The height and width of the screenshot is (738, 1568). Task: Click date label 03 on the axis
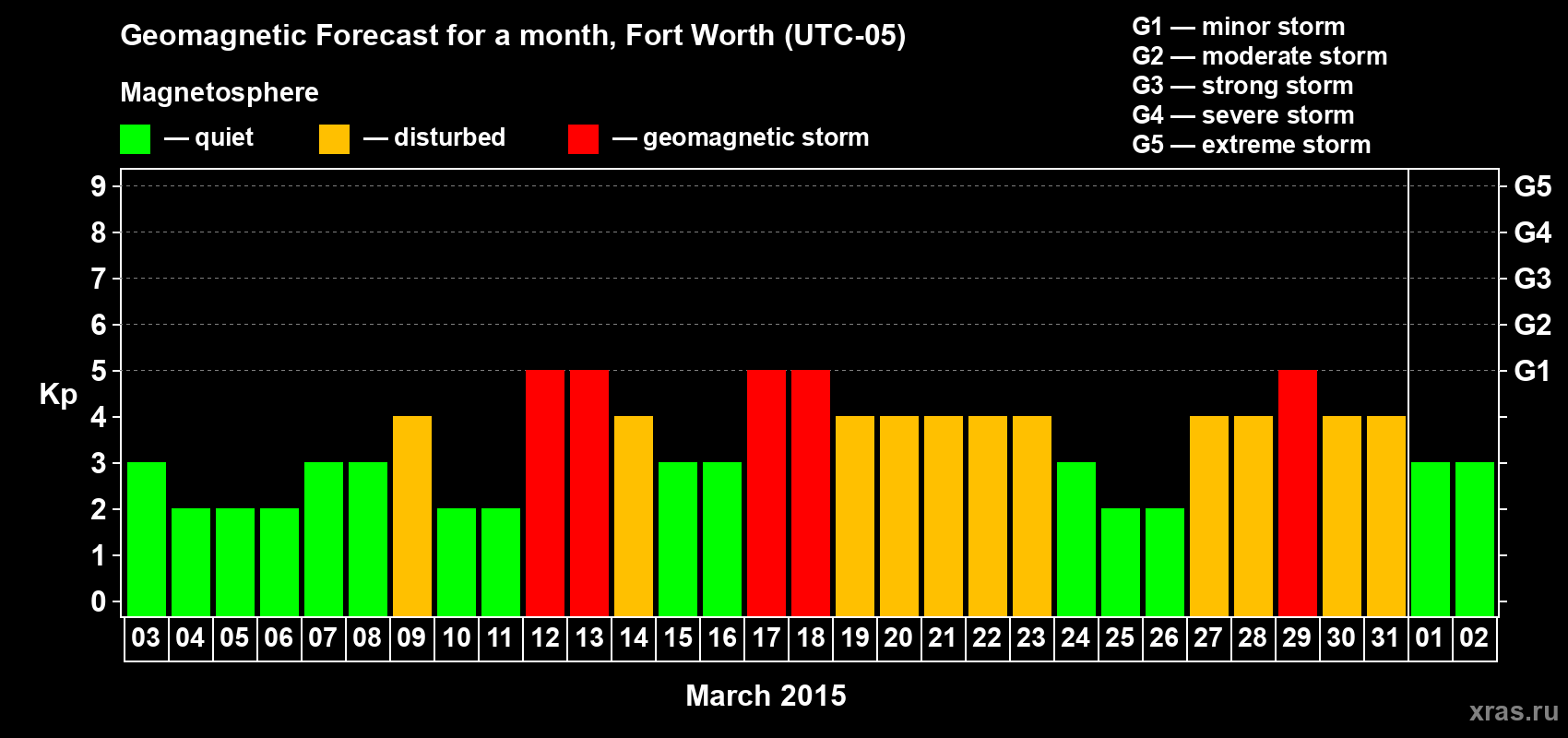point(146,637)
